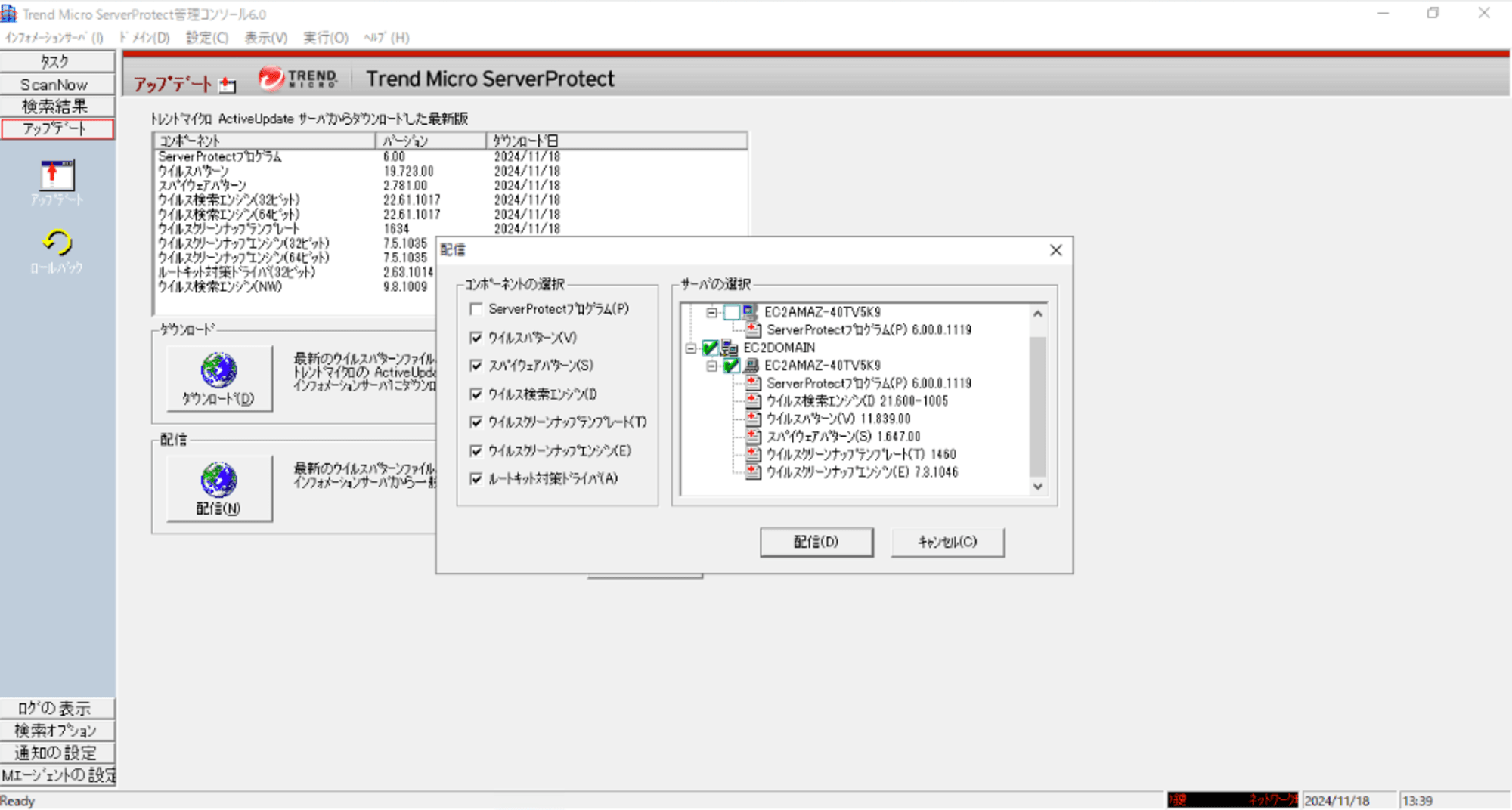The width and height of the screenshot is (1512, 810).
Task: Select the computer icon of checked EC2AMAZ-40TV5K9
Action: pyautogui.click(x=751, y=366)
